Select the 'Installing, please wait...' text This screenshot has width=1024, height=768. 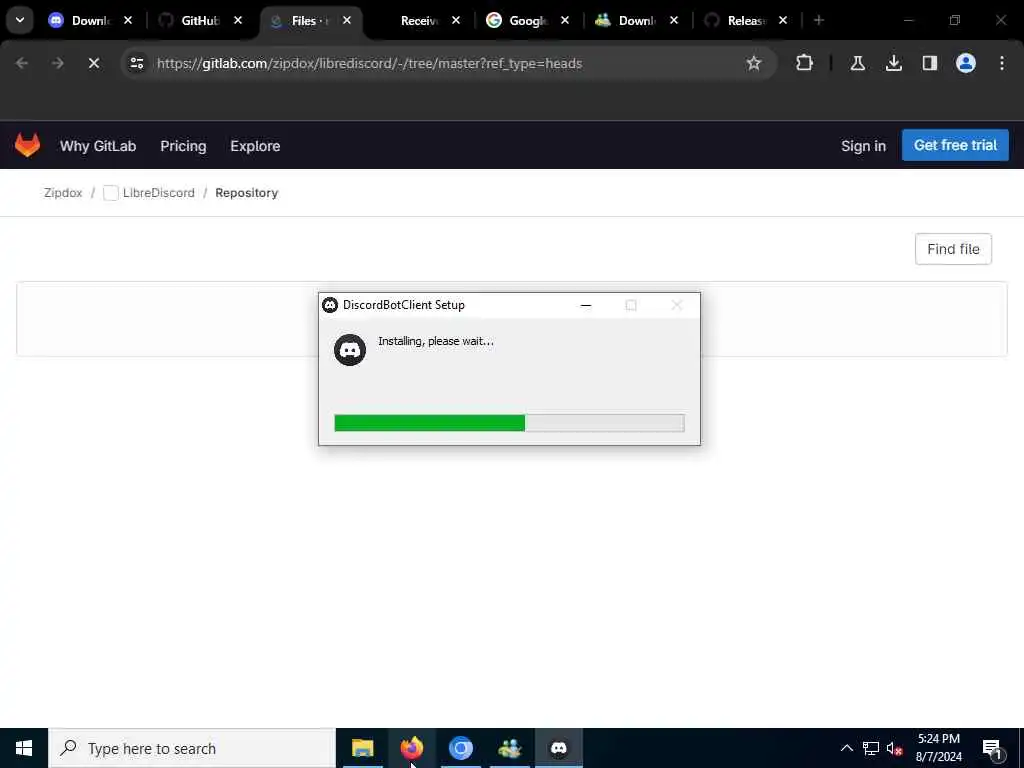coord(436,341)
